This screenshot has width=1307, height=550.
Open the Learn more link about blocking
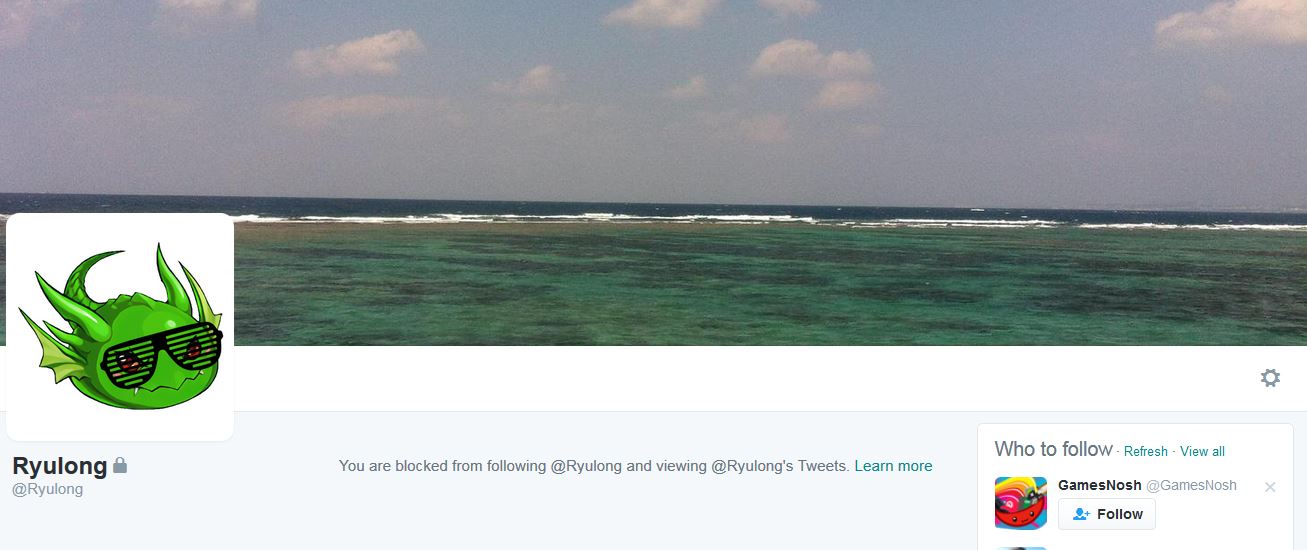(x=893, y=466)
